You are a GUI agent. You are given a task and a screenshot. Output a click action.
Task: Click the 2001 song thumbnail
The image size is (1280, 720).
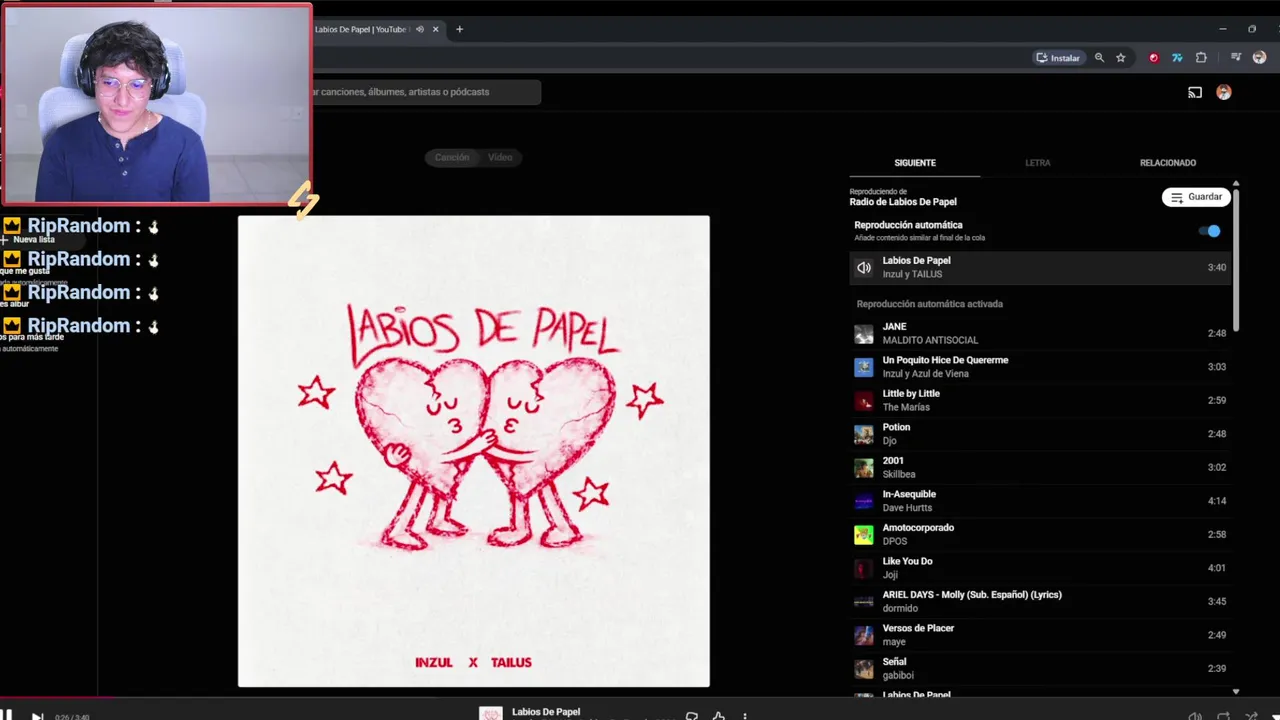(864, 468)
